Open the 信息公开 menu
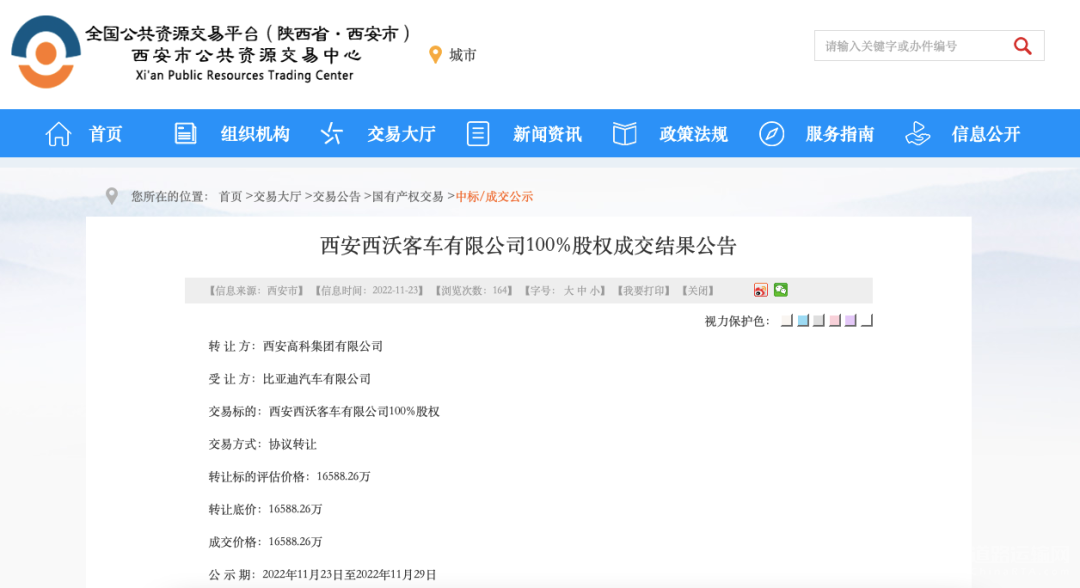 click(986, 134)
